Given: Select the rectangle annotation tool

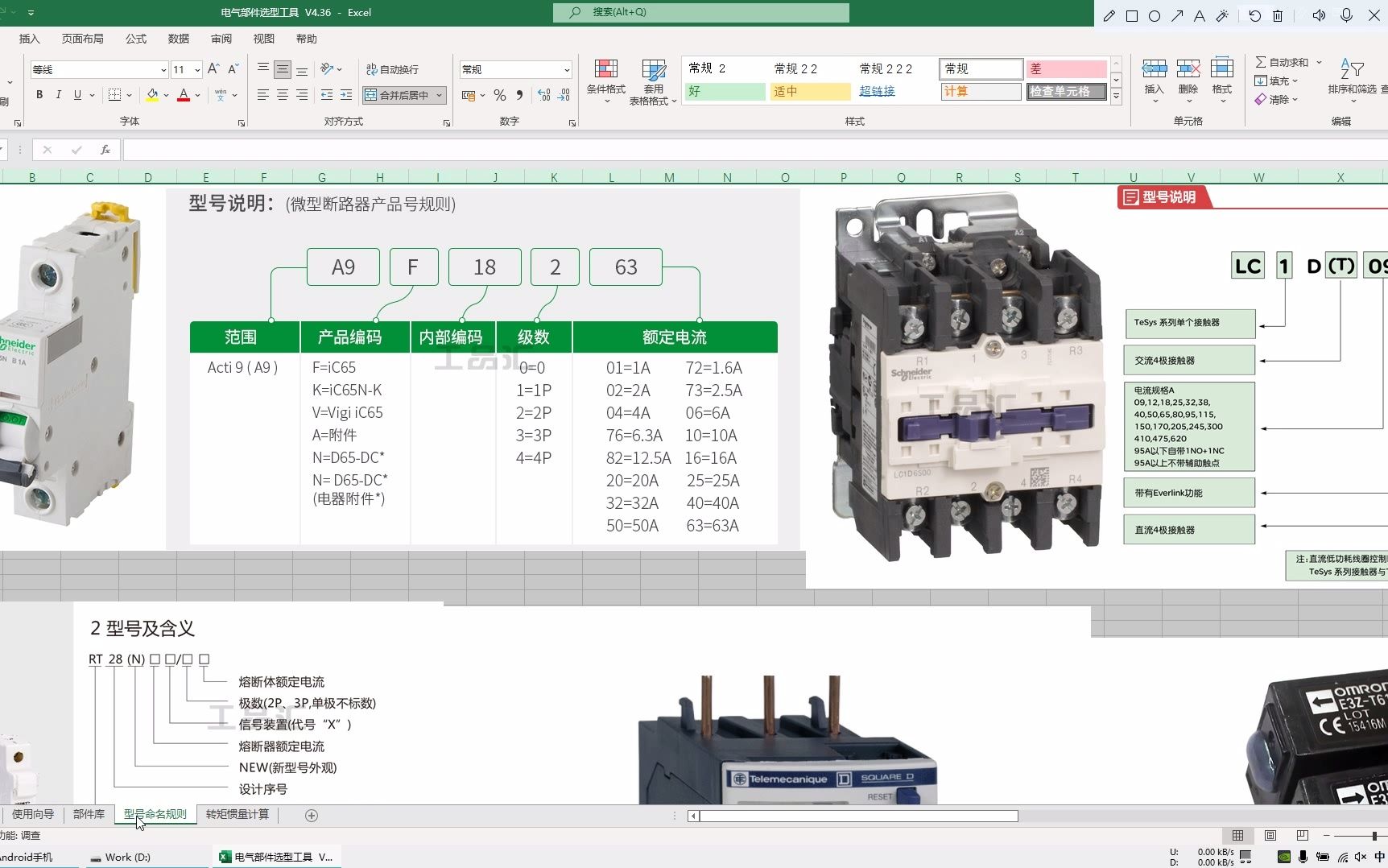Looking at the screenshot, I should [1132, 15].
